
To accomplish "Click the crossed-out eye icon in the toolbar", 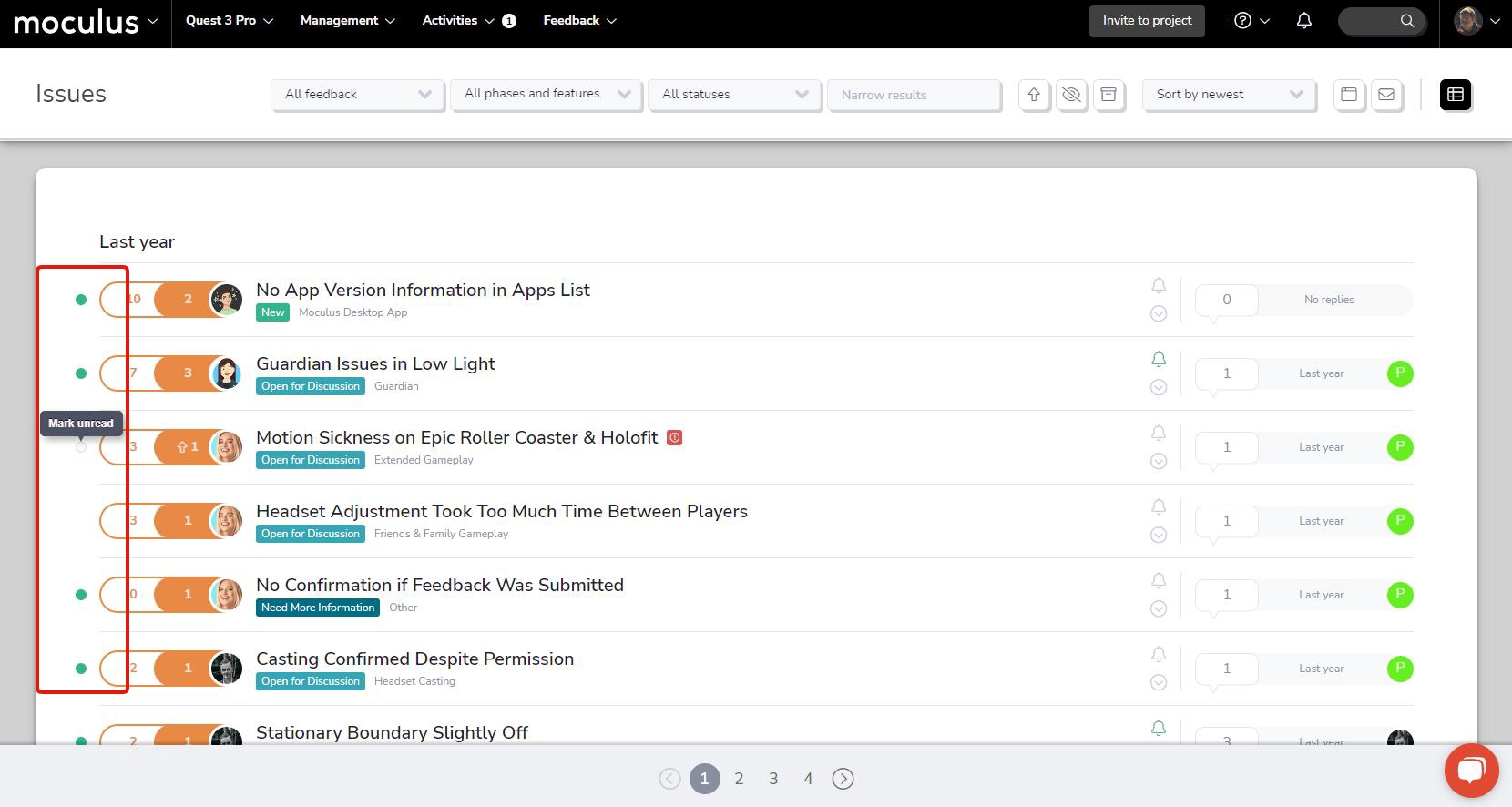I will 1071,95.
